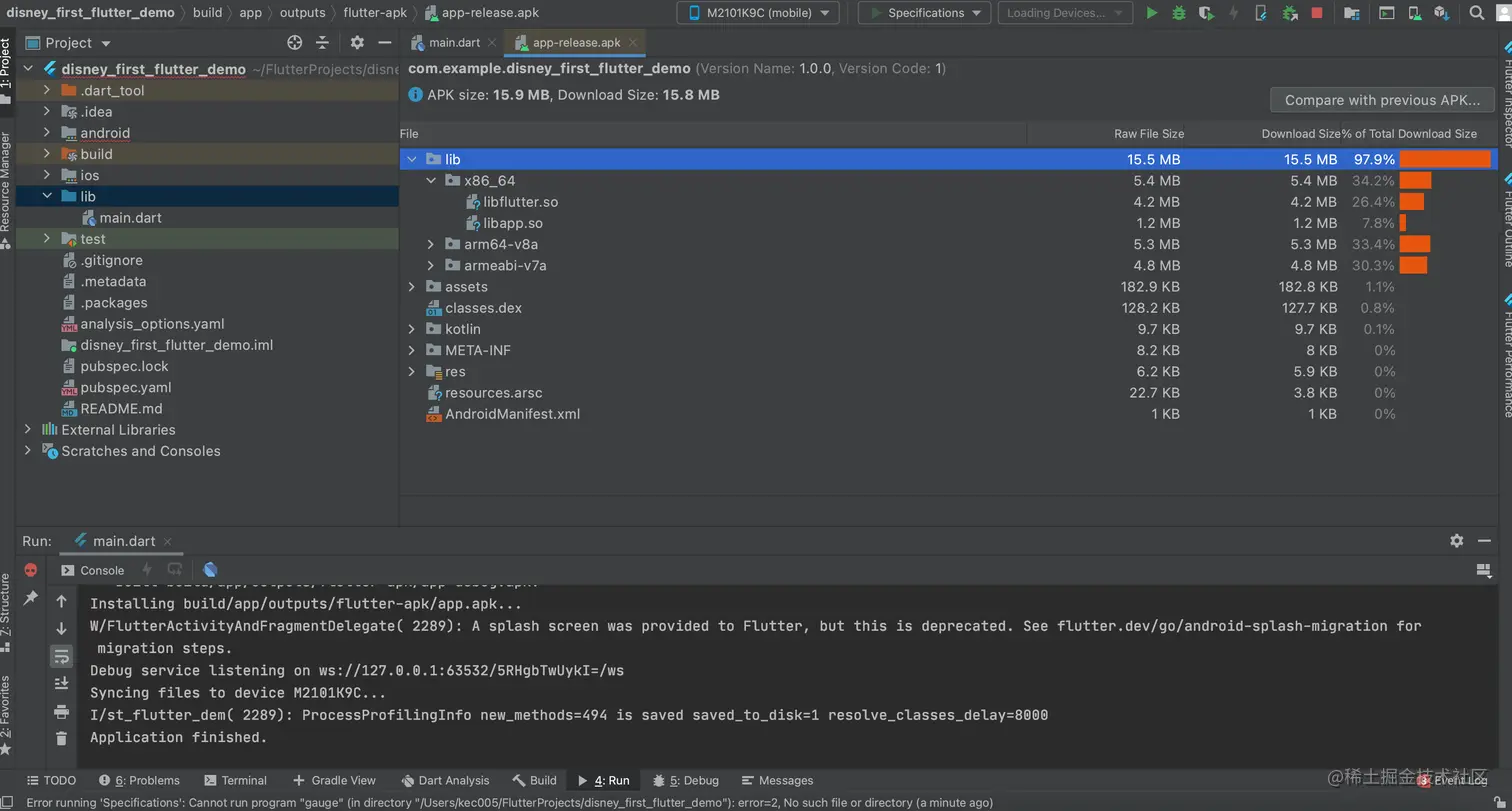
Task: Open Run panel settings gear
Action: point(1456,541)
